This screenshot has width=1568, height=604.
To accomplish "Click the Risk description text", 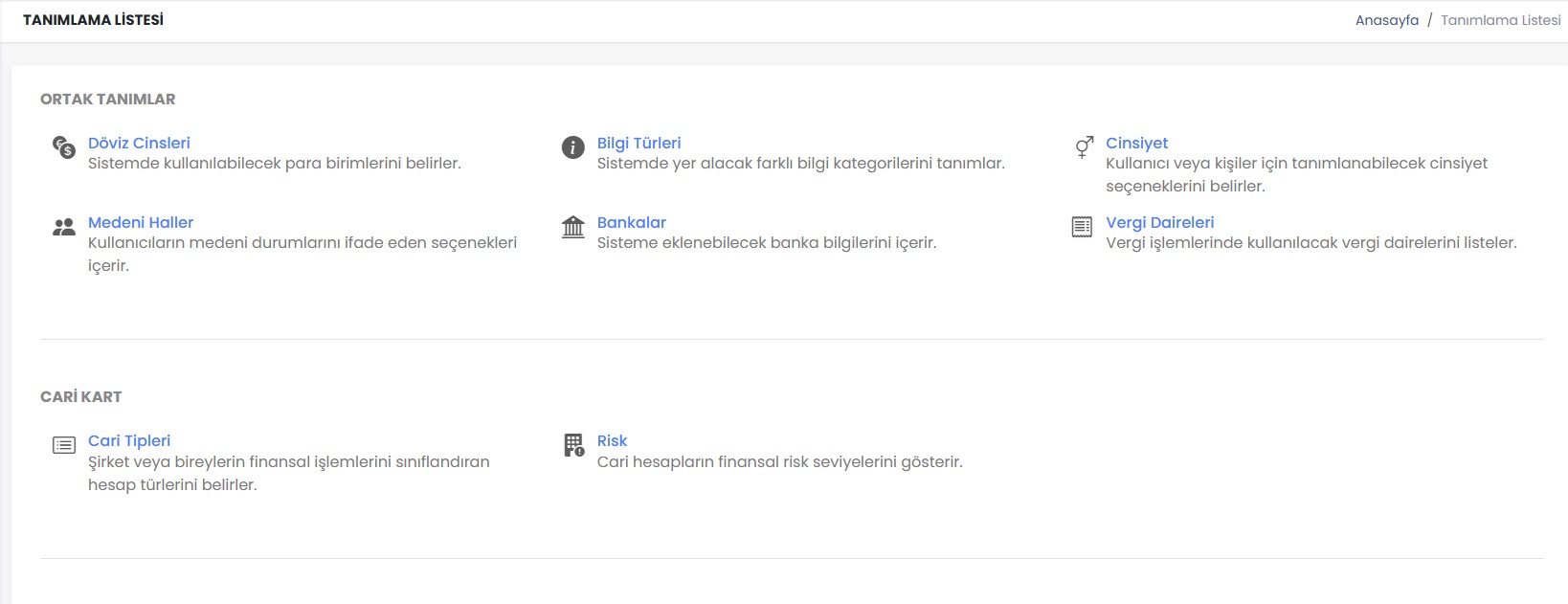I will [x=779, y=462].
